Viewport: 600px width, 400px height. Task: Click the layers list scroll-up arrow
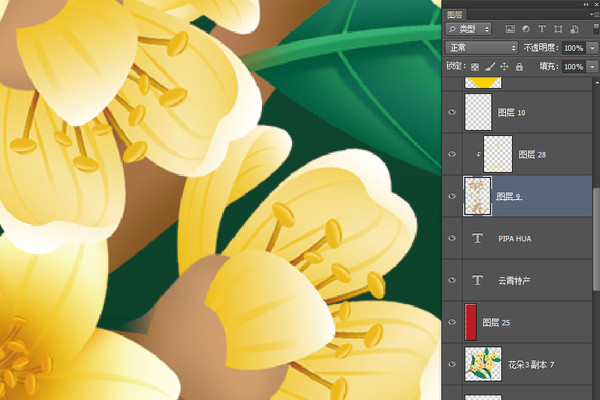[x=597, y=82]
